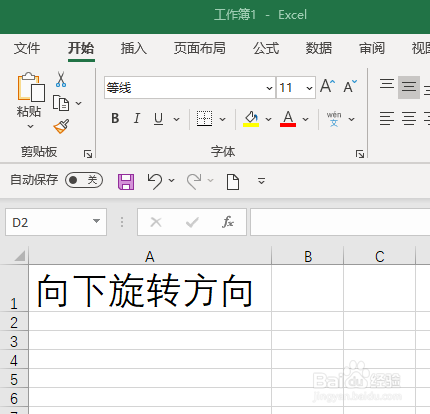Switch to the 页面布局 tab
430x414 pixels.
click(x=200, y=48)
